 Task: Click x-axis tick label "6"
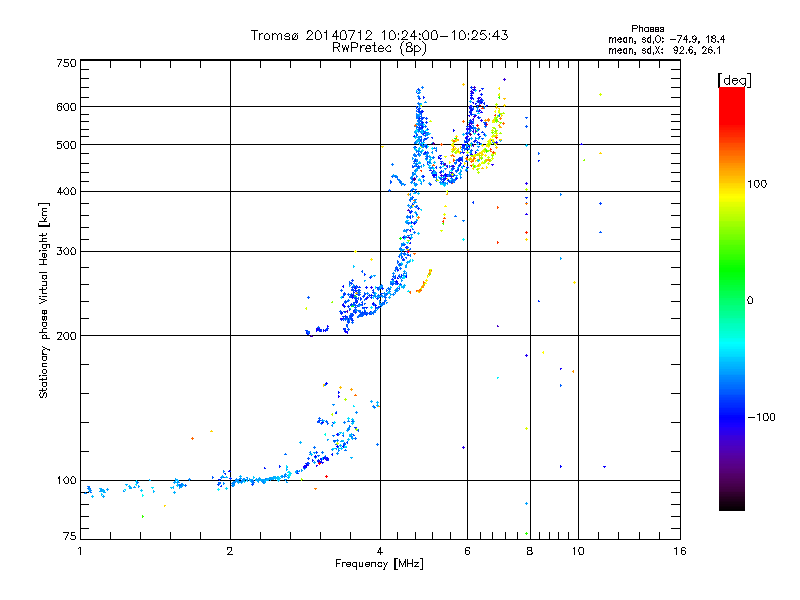pos(467,551)
